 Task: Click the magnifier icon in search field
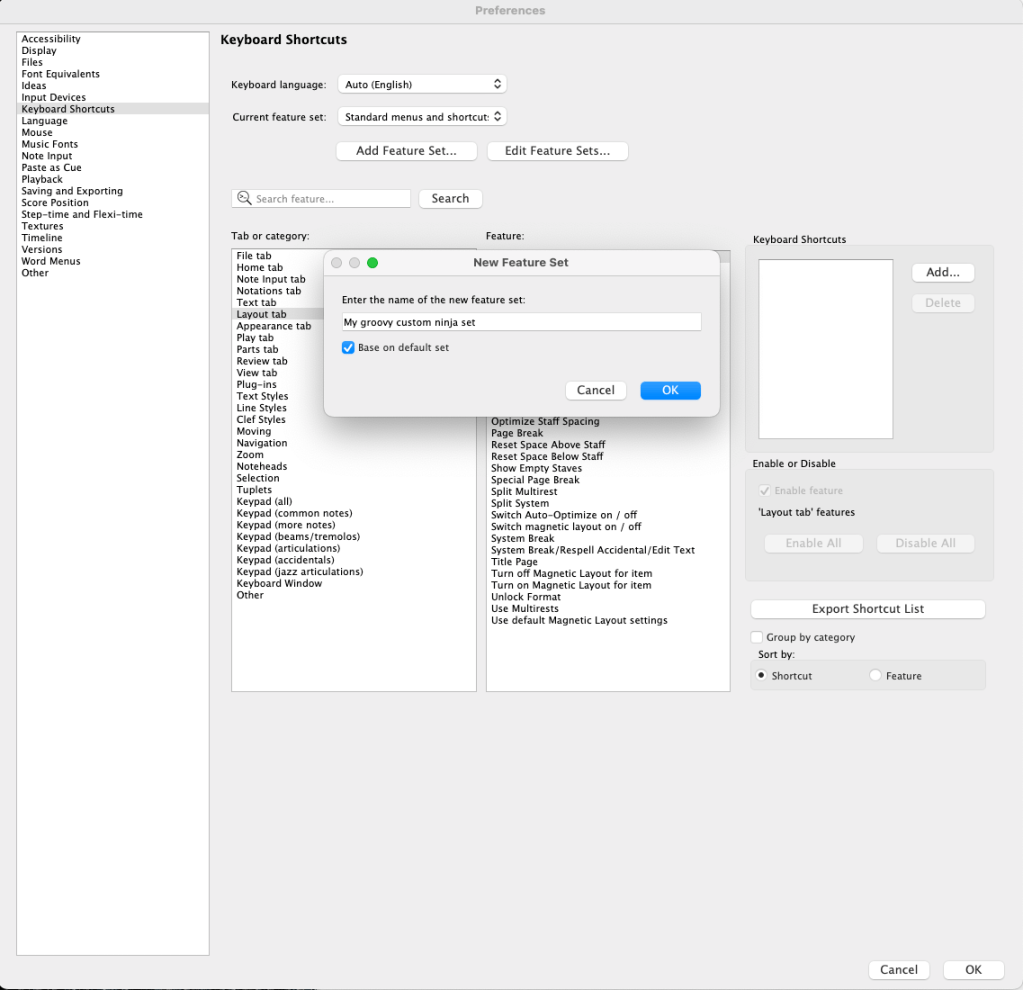pos(244,199)
